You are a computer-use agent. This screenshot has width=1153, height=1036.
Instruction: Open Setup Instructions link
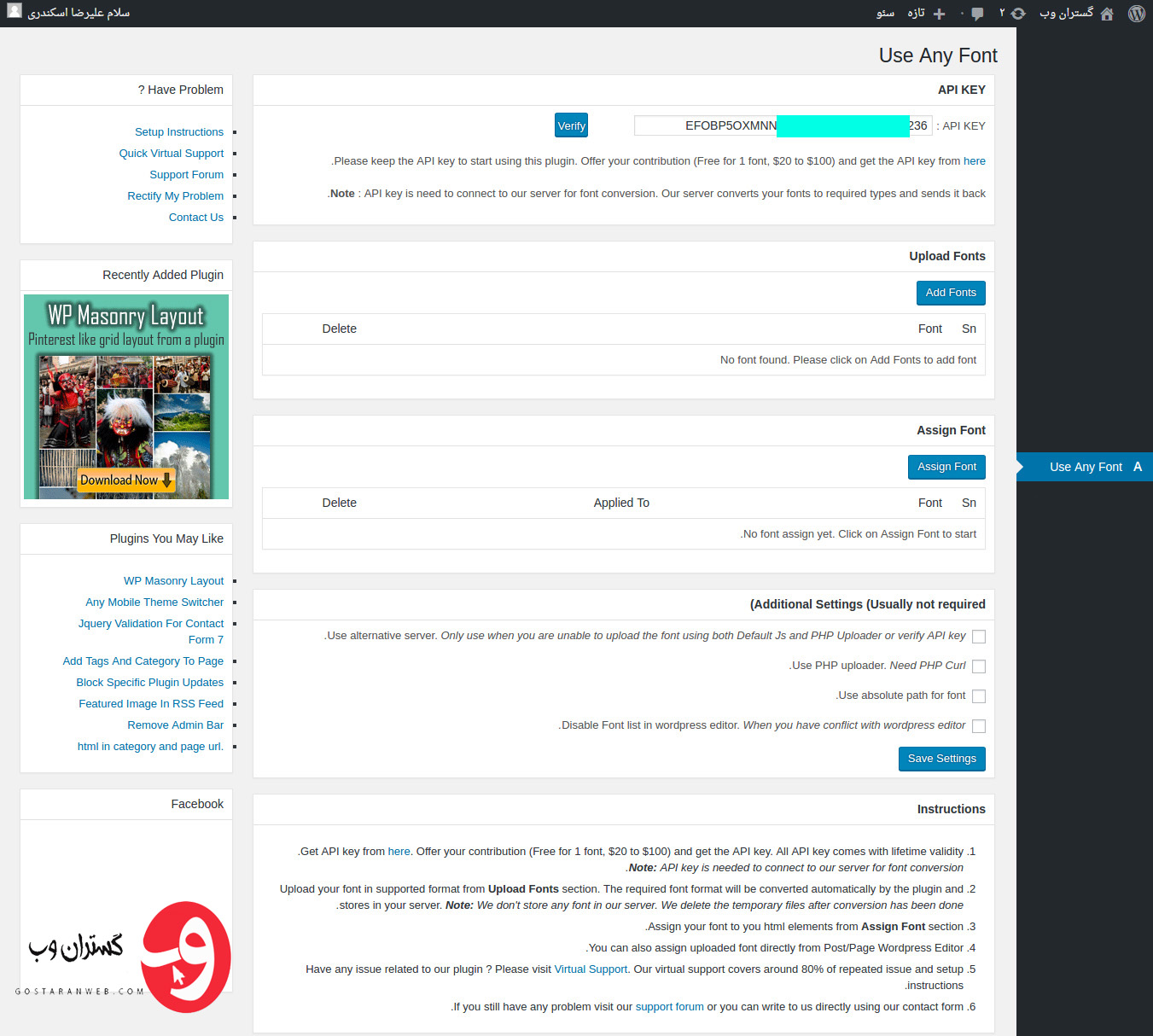(x=179, y=132)
